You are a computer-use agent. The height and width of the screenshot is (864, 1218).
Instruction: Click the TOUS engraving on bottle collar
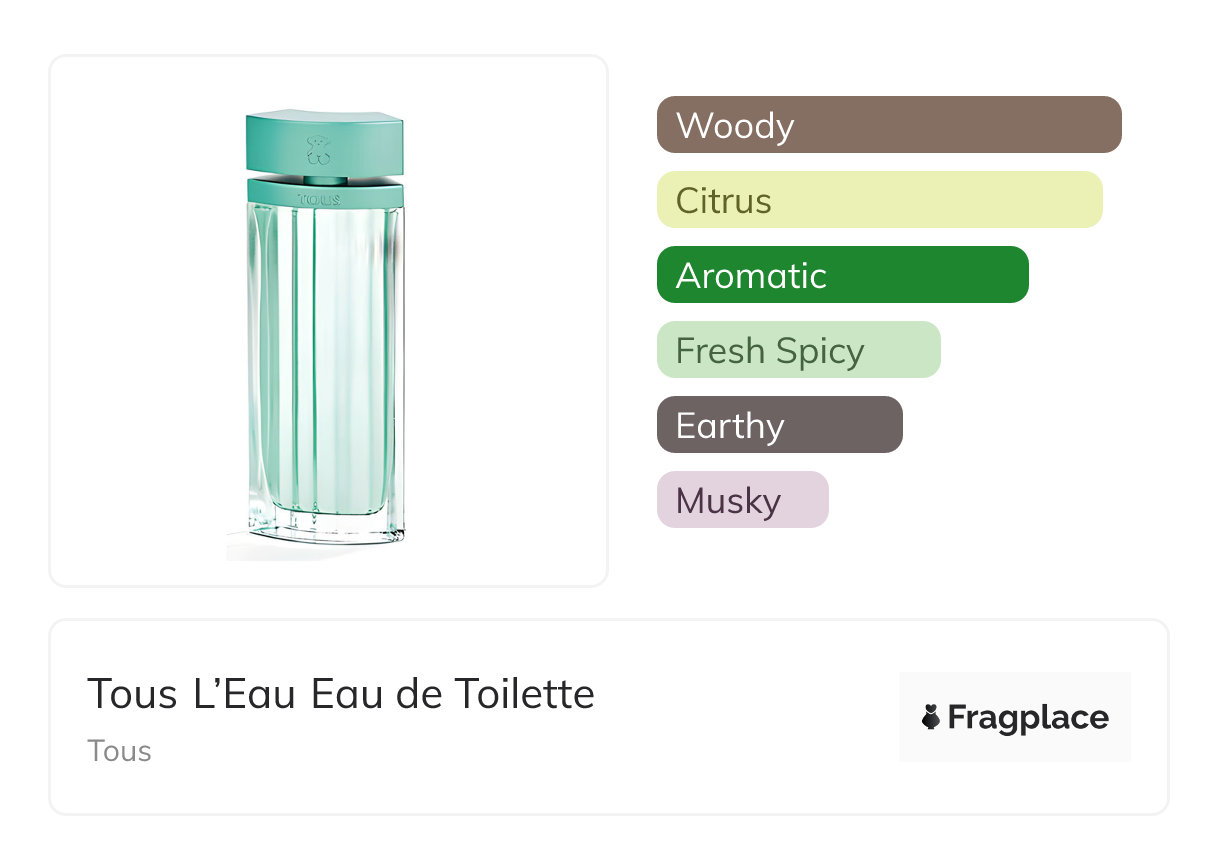318,199
